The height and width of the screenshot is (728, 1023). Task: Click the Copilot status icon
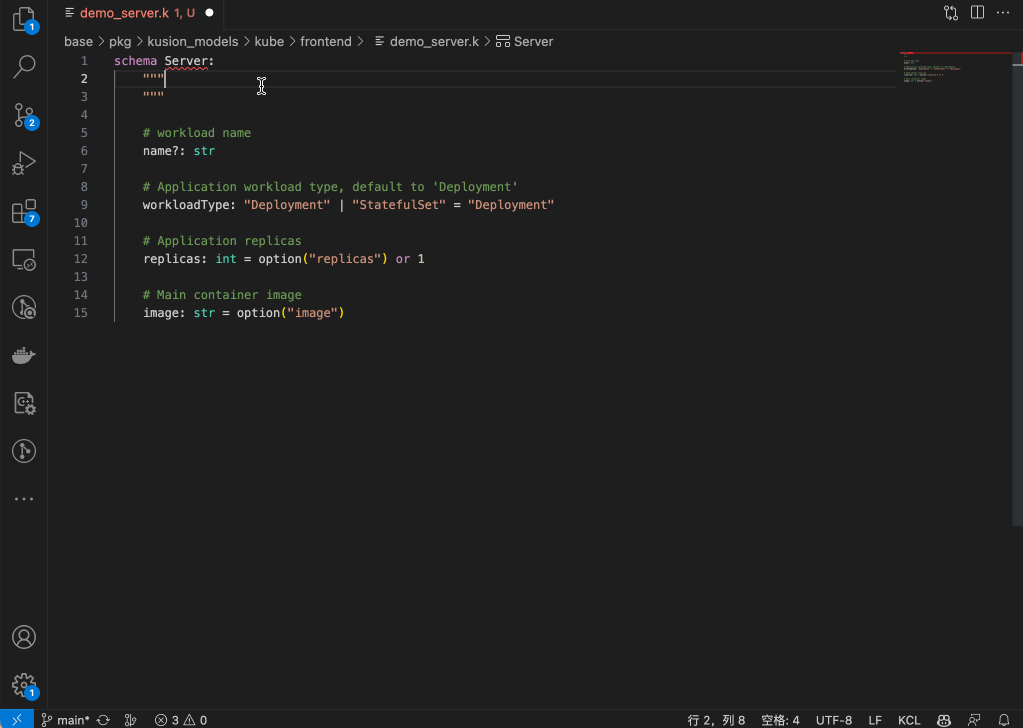[x=943, y=720]
